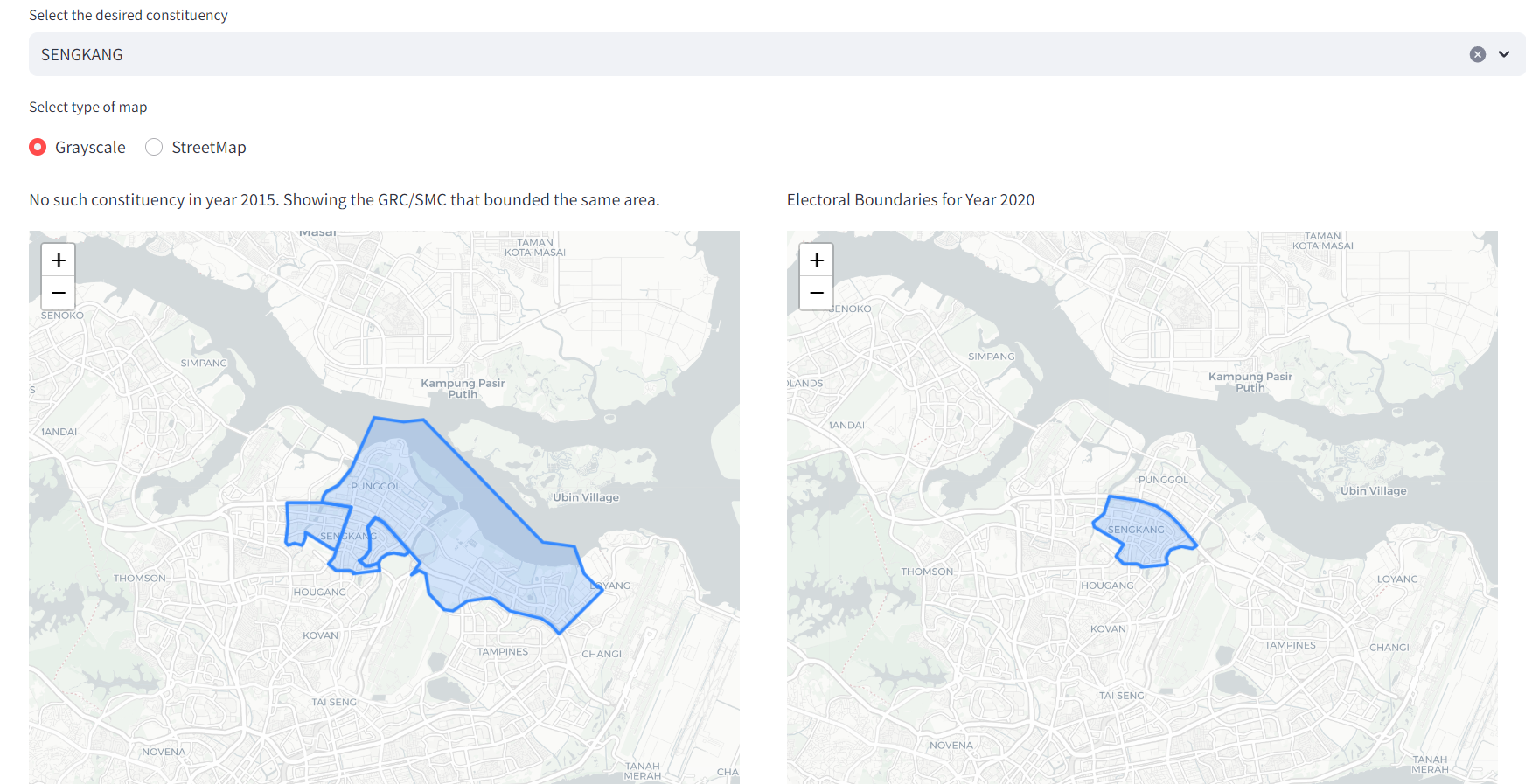Zoom in on the 2015 left map
The width and height of the screenshot is (1532, 784).
59,260
